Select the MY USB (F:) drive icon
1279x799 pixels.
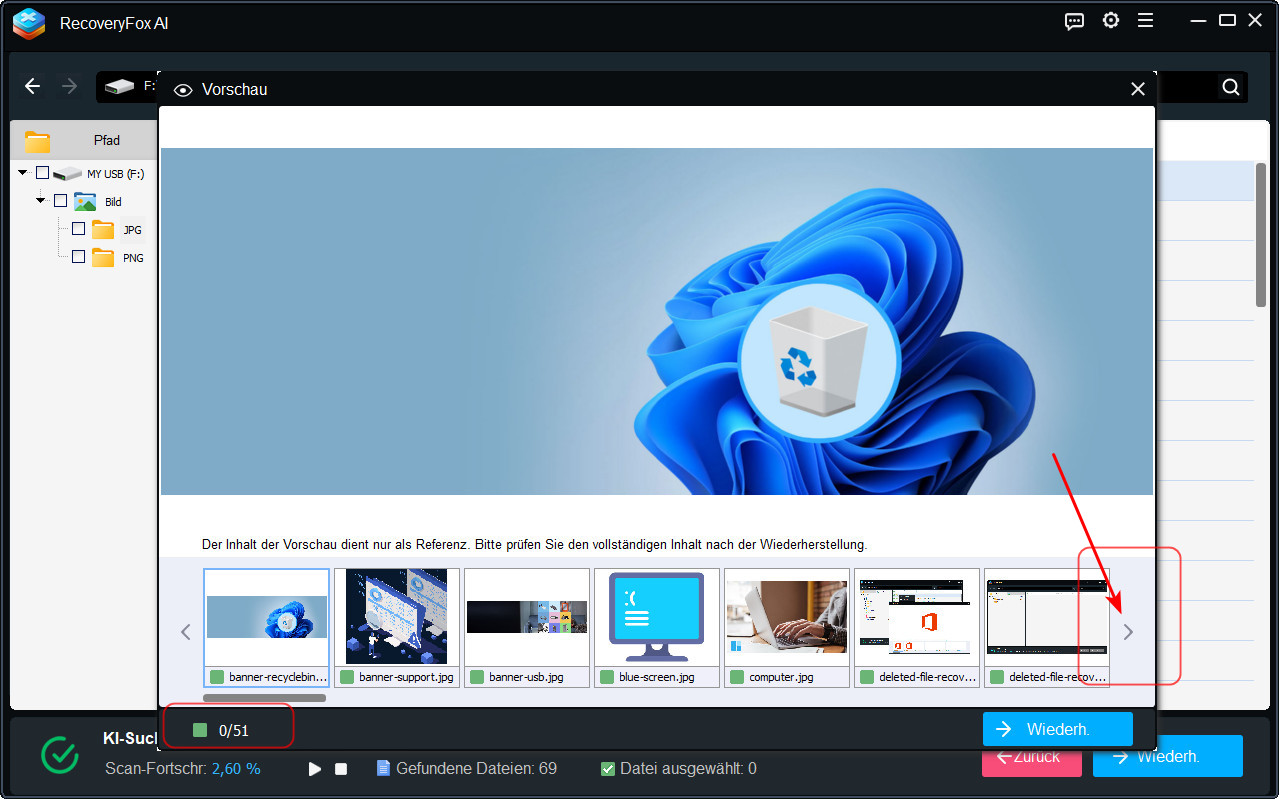tap(67, 174)
